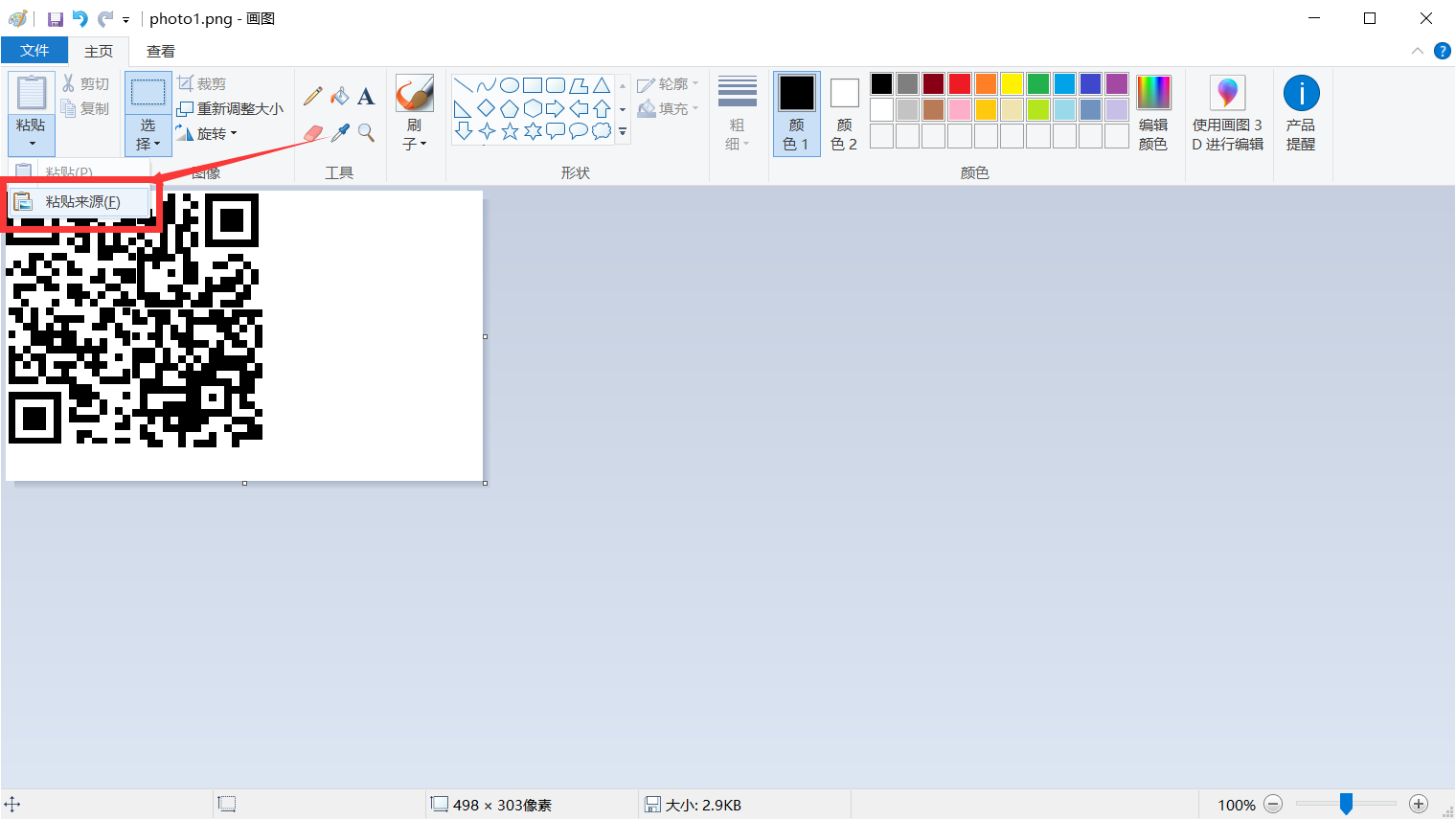Select Color 1 (颜色1) button
Viewport: 1456px width, 820px height.
tap(796, 113)
